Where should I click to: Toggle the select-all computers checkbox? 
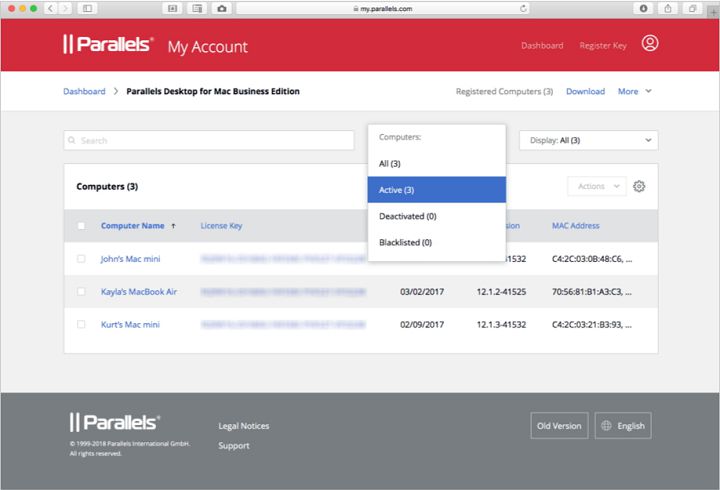click(81, 226)
